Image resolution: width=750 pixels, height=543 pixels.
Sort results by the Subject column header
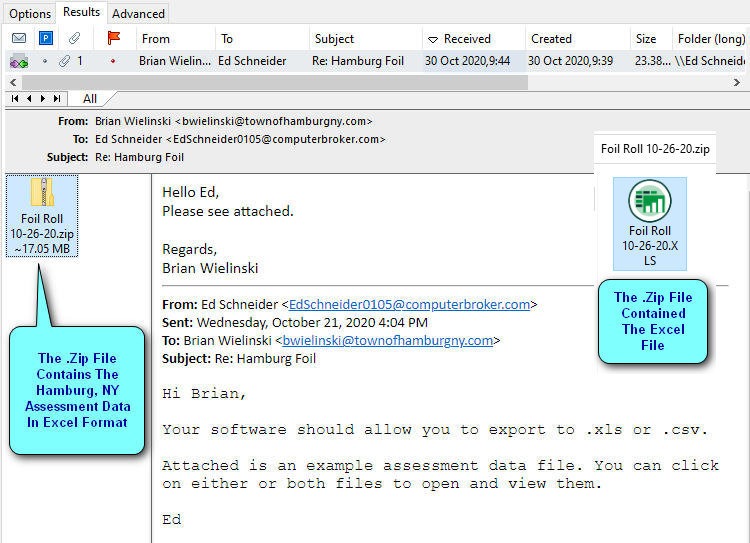point(334,39)
